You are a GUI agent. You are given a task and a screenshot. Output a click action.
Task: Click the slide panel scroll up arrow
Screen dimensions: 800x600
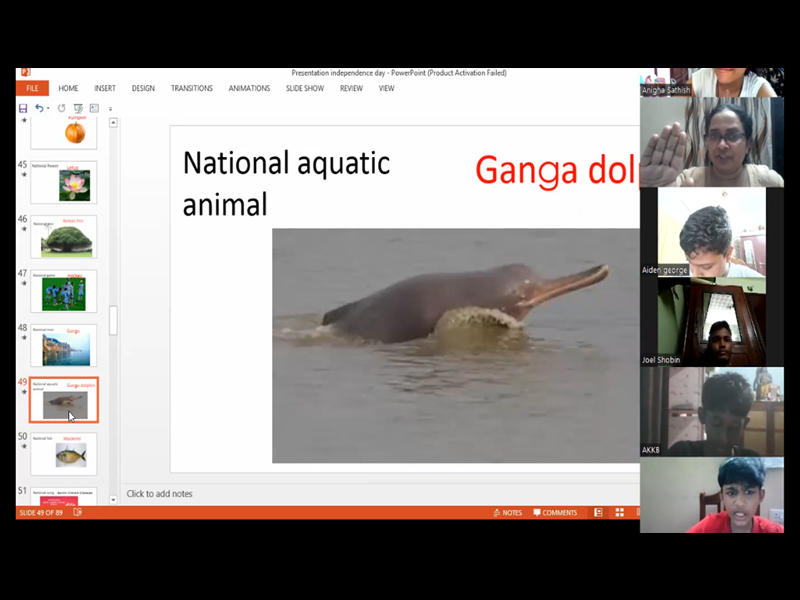point(113,123)
